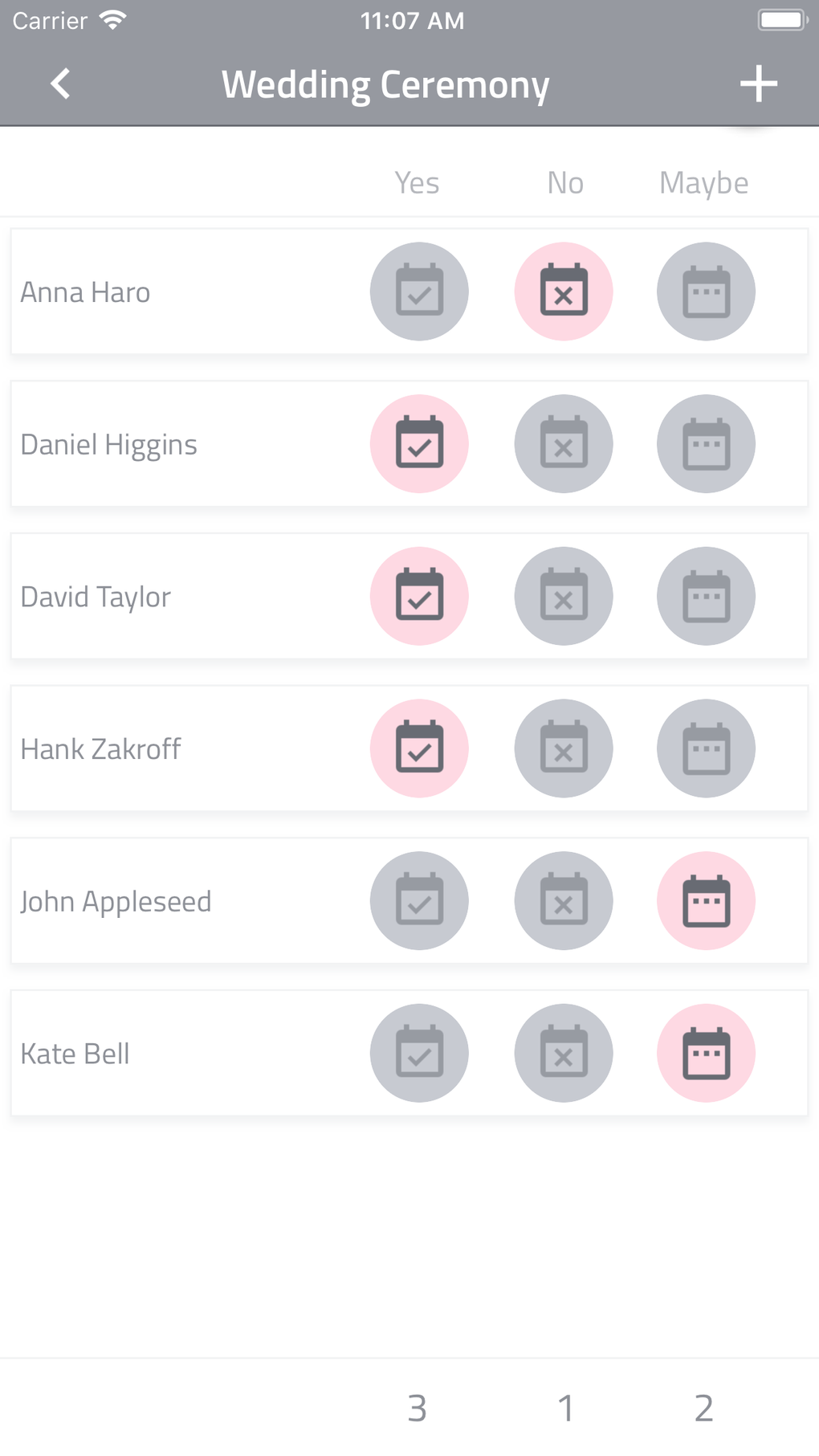The height and width of the screenshot is (1456, 819).
Task: Click Daniel Higgins' selected Yes icon
Action: pos(419,444)
